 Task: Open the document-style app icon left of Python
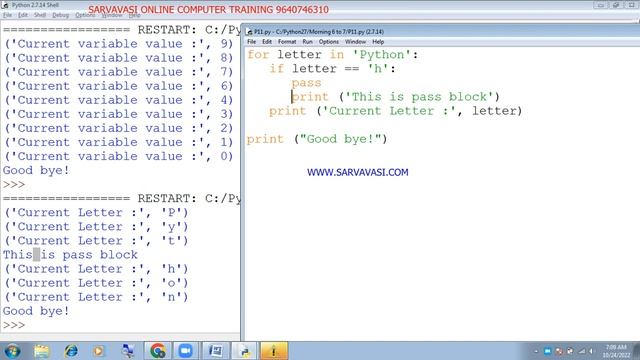(x=215, y=351)
